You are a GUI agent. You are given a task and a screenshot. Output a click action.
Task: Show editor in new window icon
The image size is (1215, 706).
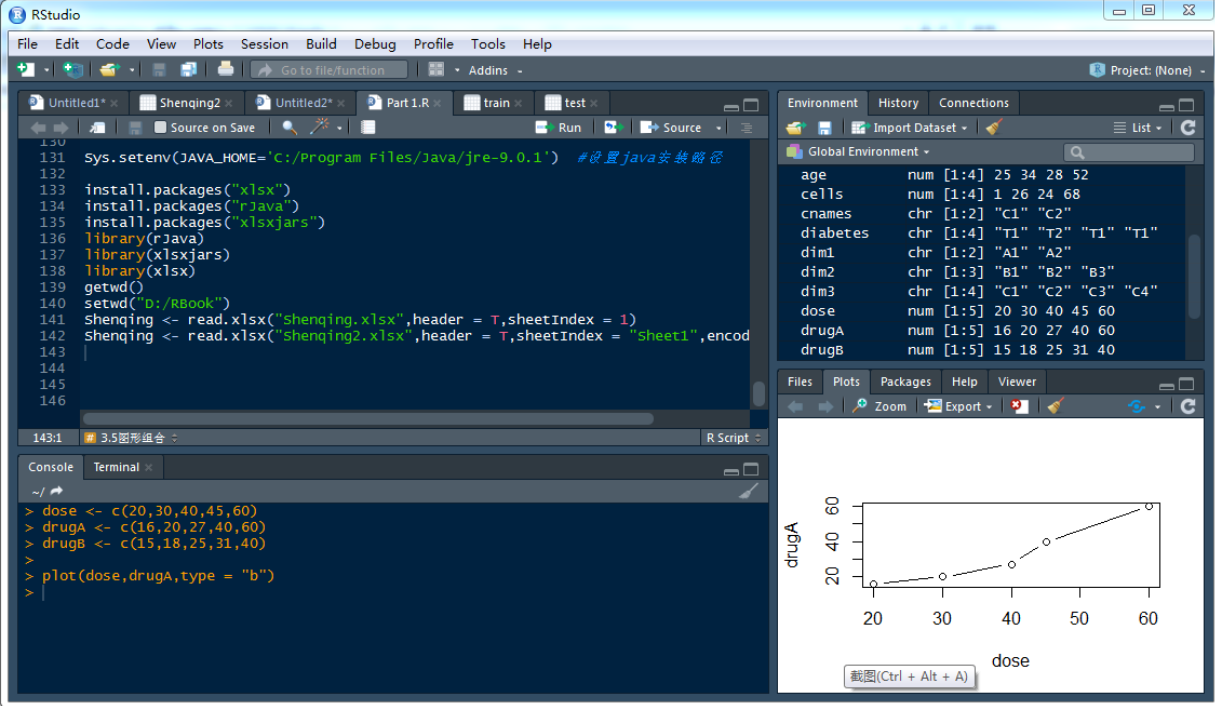tap(97, 127)
